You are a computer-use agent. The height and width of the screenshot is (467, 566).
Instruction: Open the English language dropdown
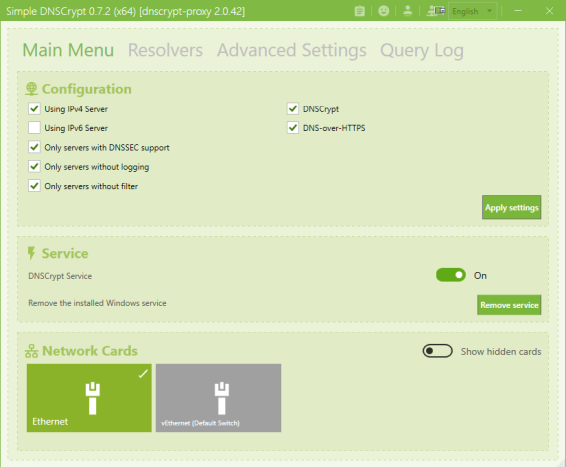(x=473, y=11)
